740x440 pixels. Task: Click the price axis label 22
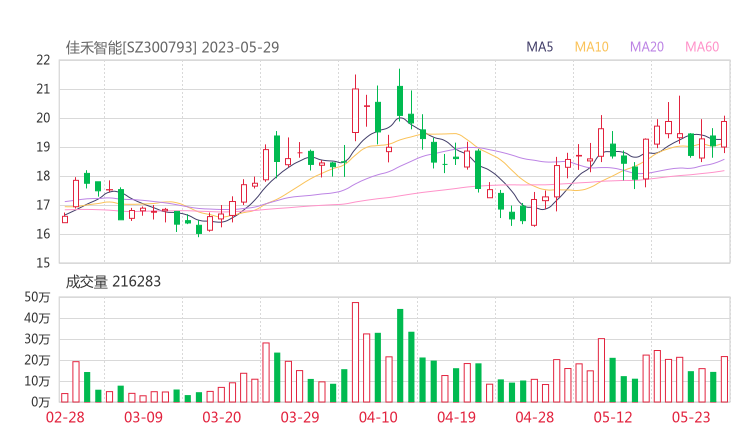click(x=43, y=60)
